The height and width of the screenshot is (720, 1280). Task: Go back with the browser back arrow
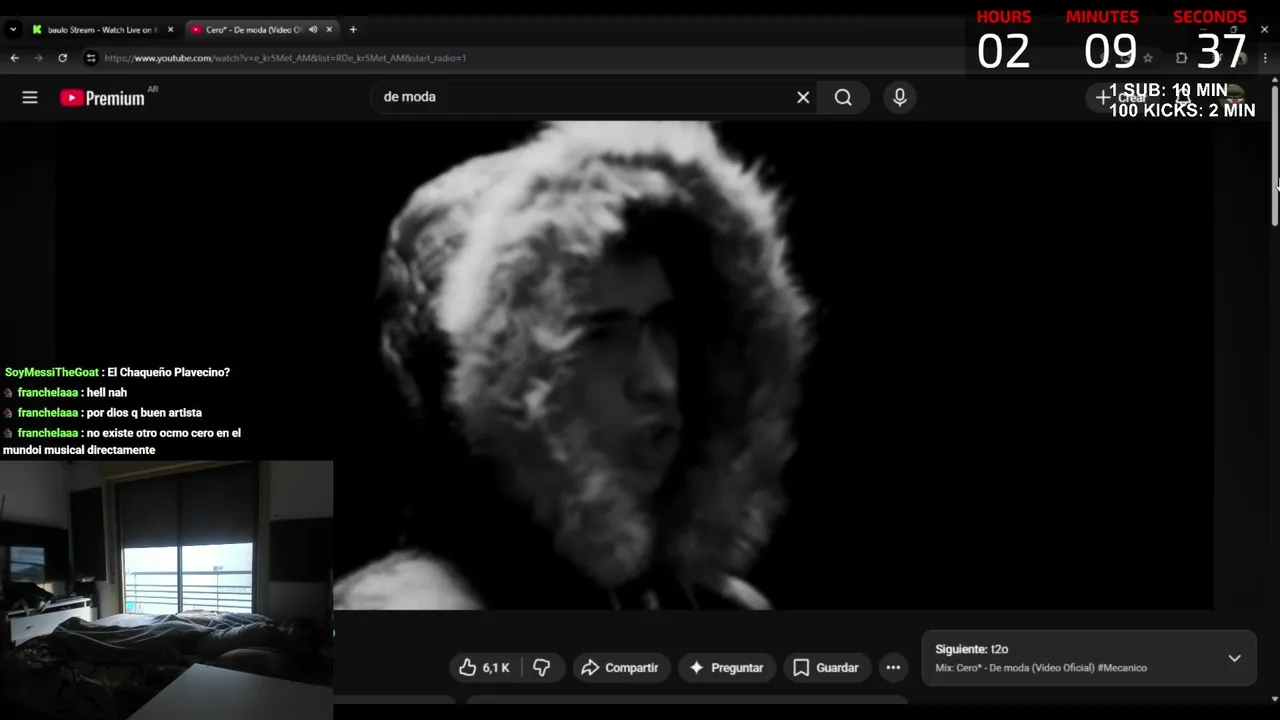pyautogui.click(x=14, y=58)
